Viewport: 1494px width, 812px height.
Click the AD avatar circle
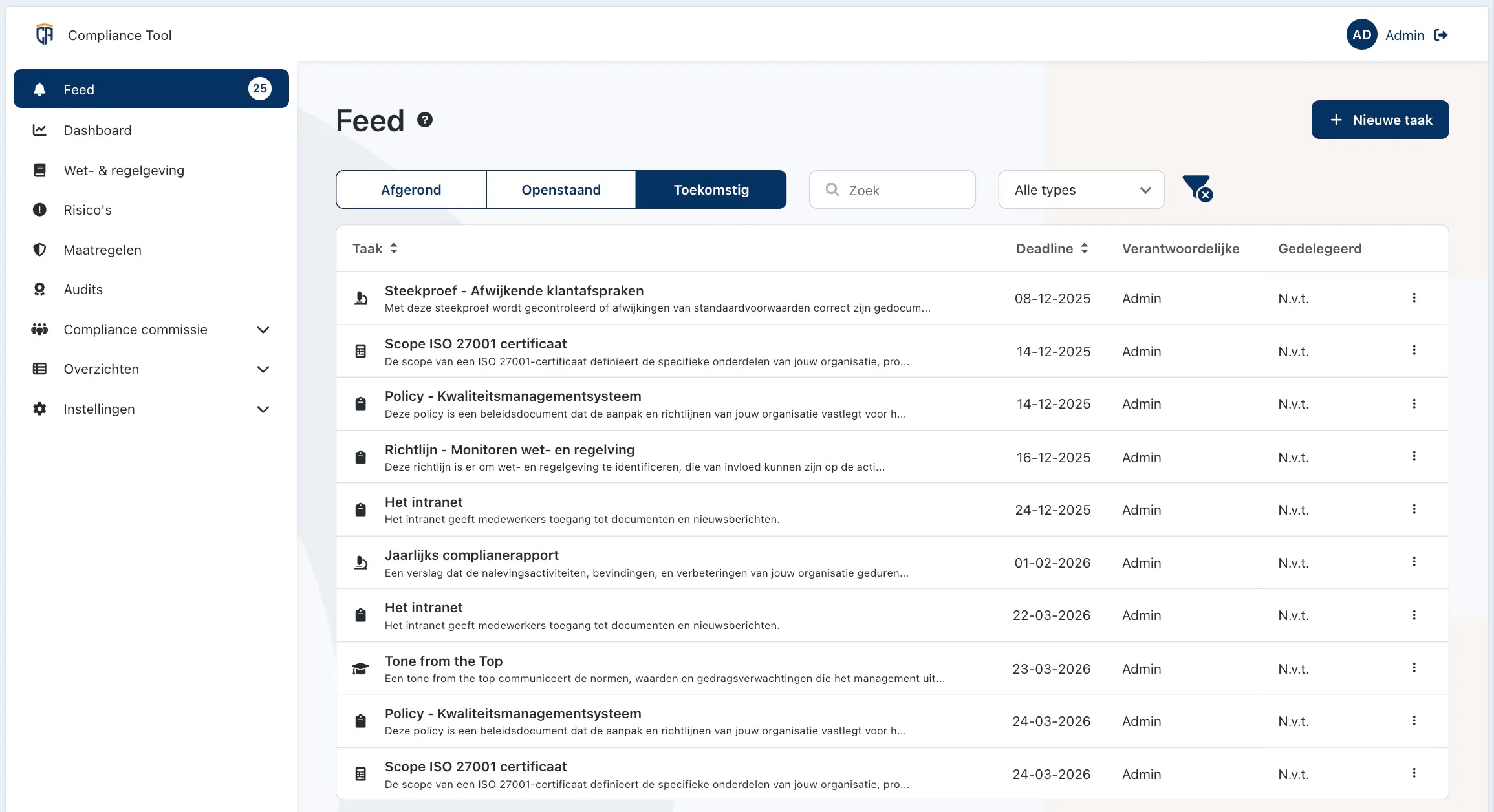point(1361,35)
